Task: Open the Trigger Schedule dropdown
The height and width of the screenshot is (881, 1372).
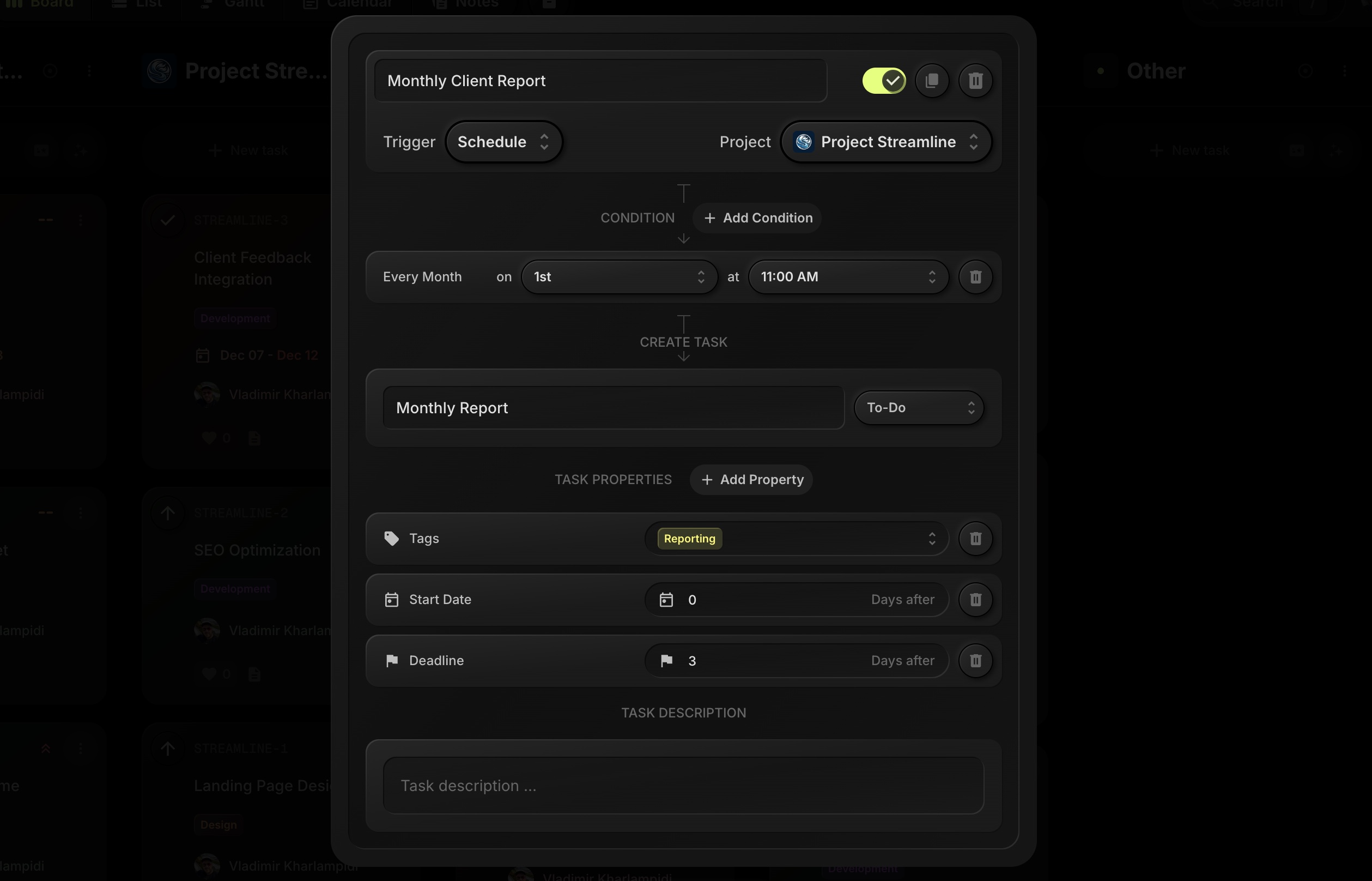Action: pyautogui.click(x=503, y=141)
